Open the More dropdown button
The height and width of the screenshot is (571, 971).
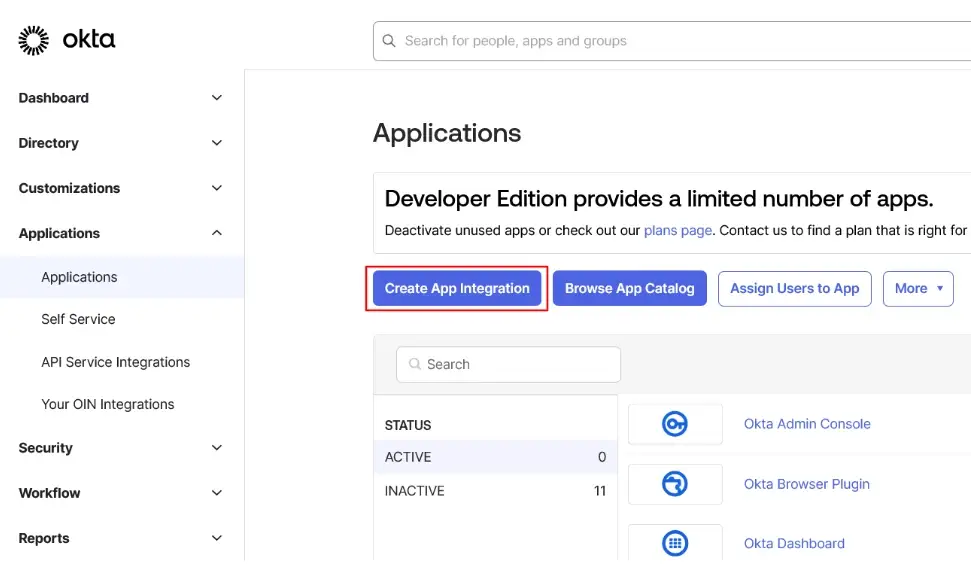[918, 289]
